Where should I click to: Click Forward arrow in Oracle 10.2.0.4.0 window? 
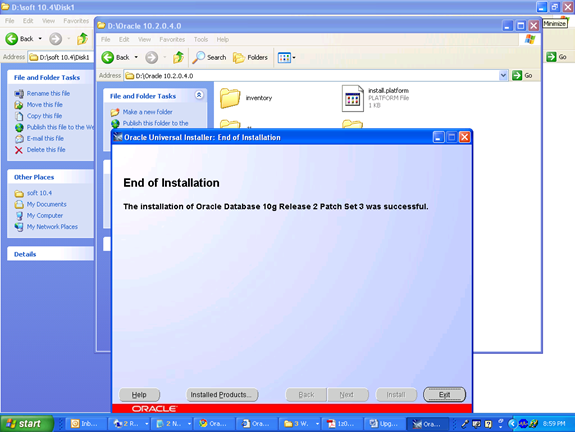tap(151, 57)
